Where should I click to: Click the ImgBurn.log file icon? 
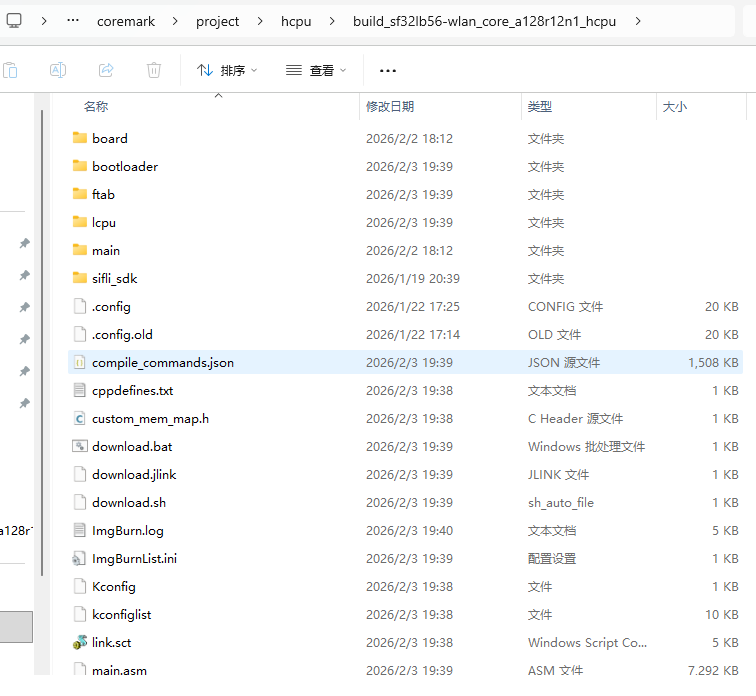tap(80, 530)
